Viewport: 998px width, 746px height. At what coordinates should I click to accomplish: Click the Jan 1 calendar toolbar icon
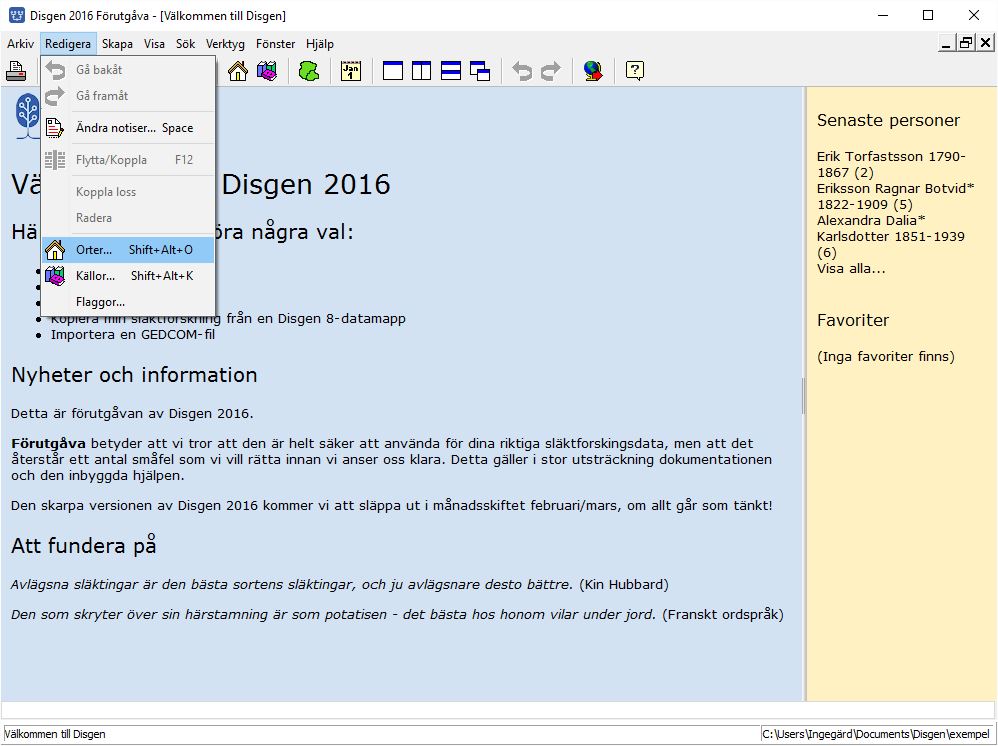click(x=351, y=71)
